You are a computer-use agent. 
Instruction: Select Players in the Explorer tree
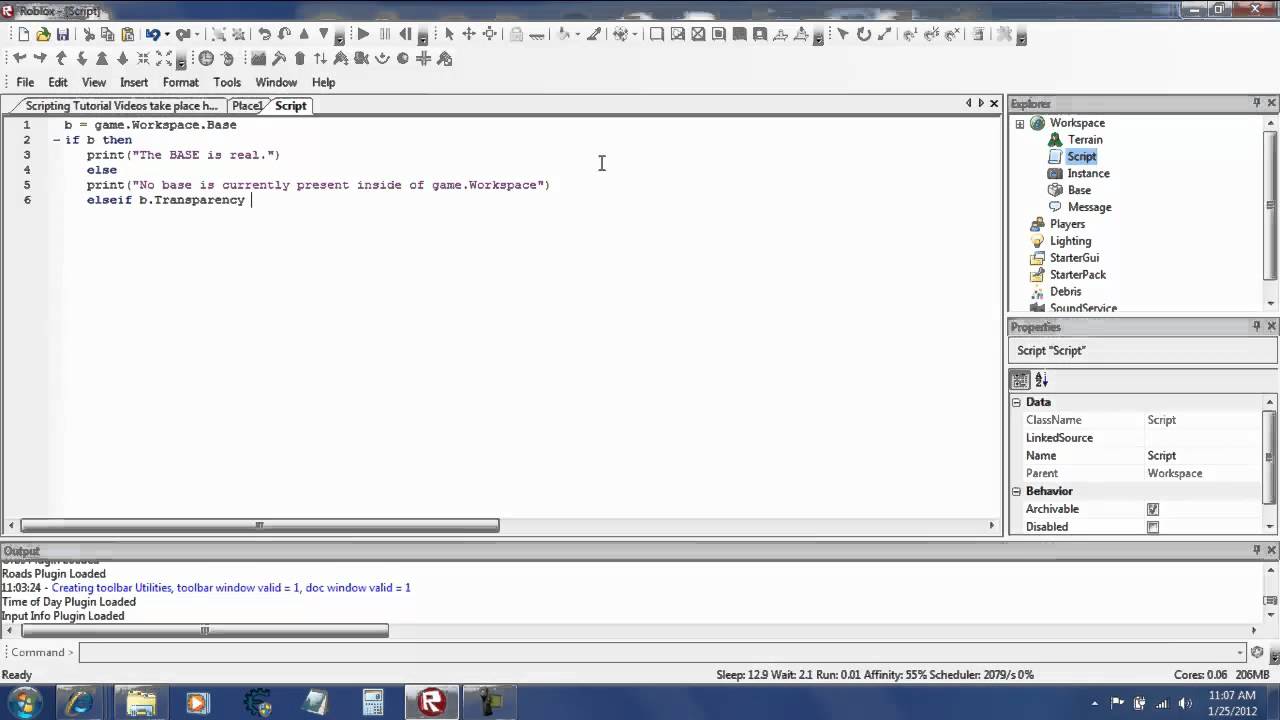(x=1067, y=224)
